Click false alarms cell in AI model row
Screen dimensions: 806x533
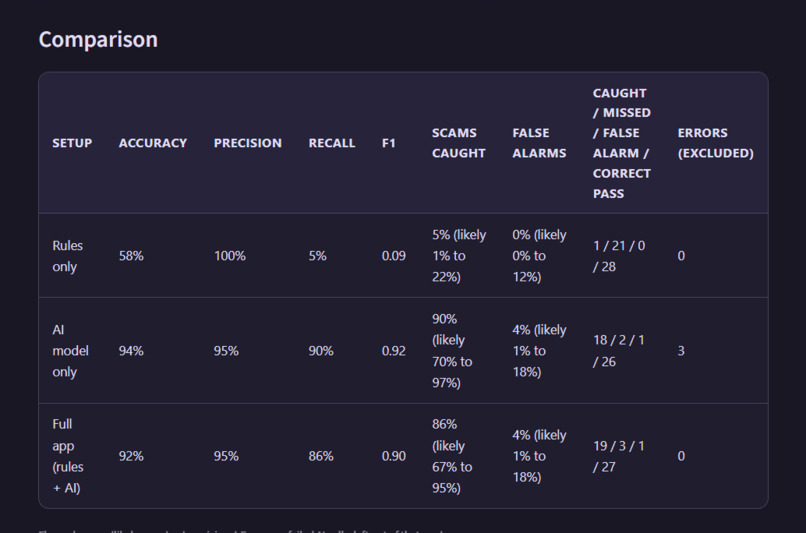[x=539, y=351]
